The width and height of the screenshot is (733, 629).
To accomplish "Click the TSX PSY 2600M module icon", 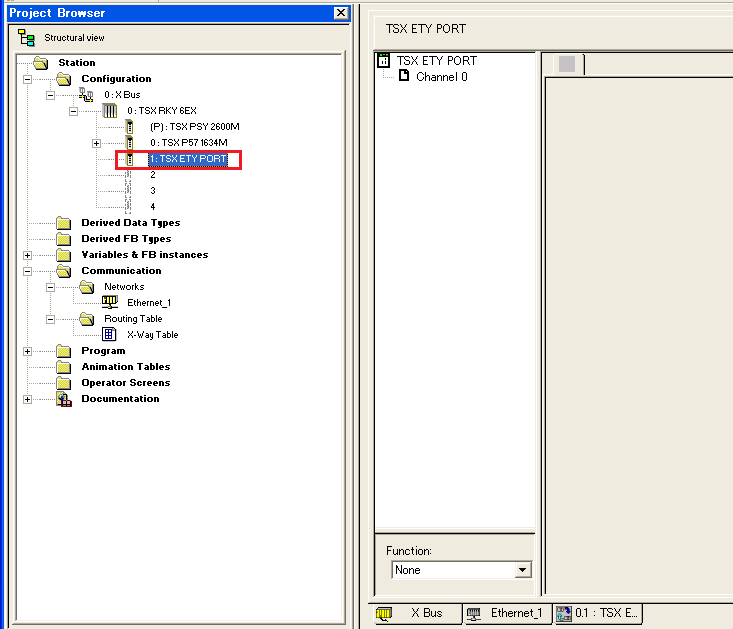I will (129, 127).
